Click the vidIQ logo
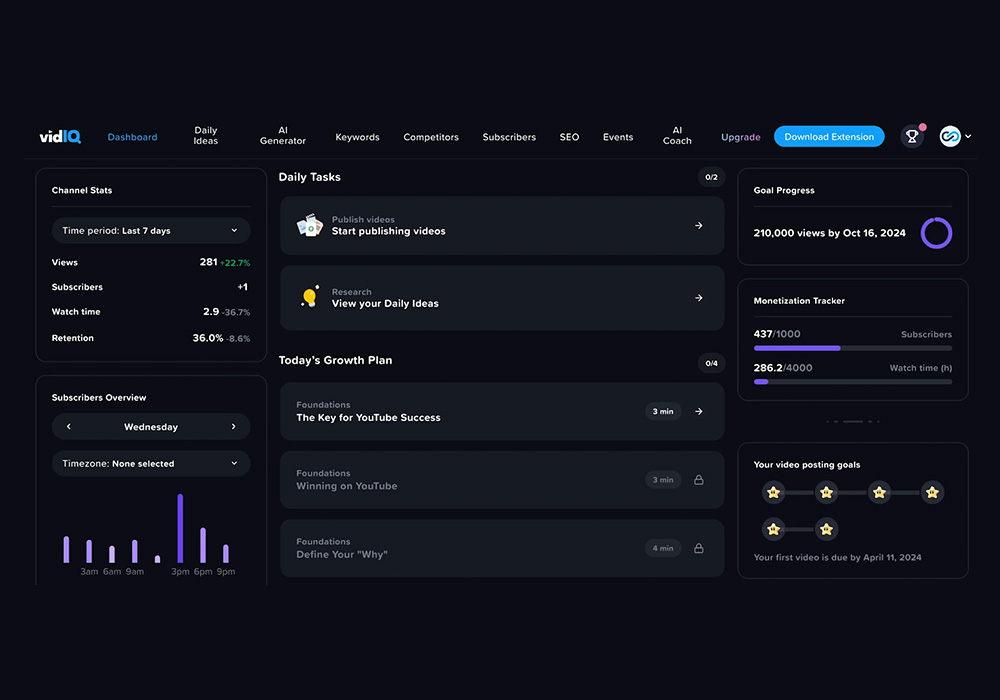The height and width of the screenshot is (700, 1000). tap(60, 137)
